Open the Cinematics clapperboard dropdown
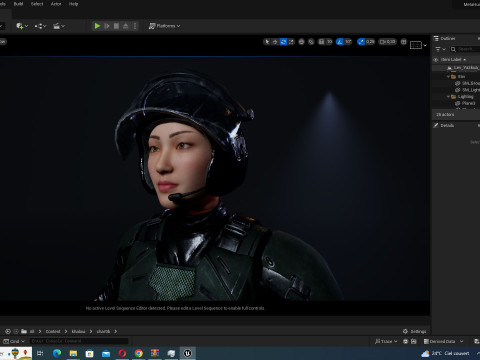This screenshot has height=360, width=480. point(59,26)
